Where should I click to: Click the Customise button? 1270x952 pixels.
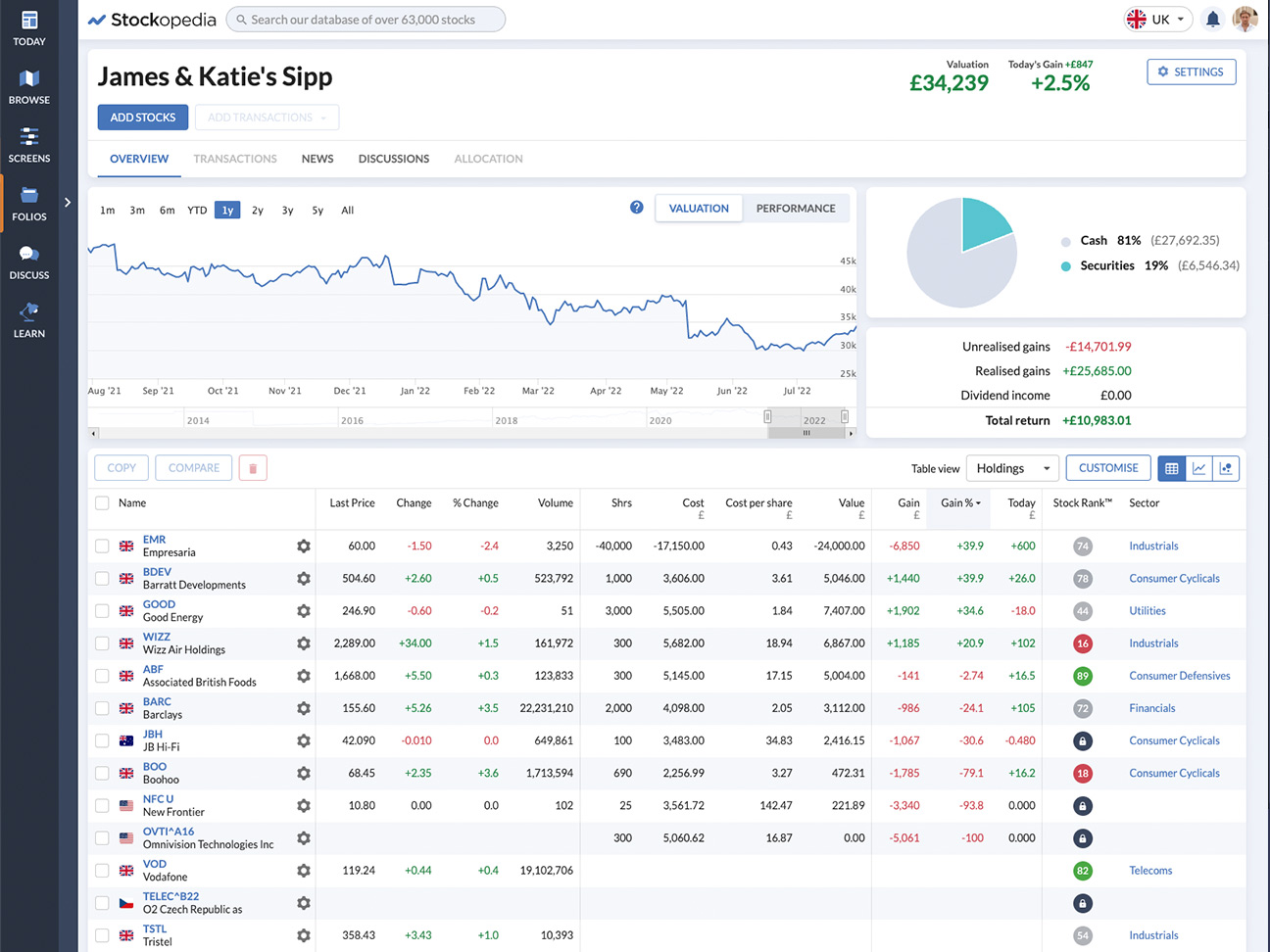coord(1108,468)
